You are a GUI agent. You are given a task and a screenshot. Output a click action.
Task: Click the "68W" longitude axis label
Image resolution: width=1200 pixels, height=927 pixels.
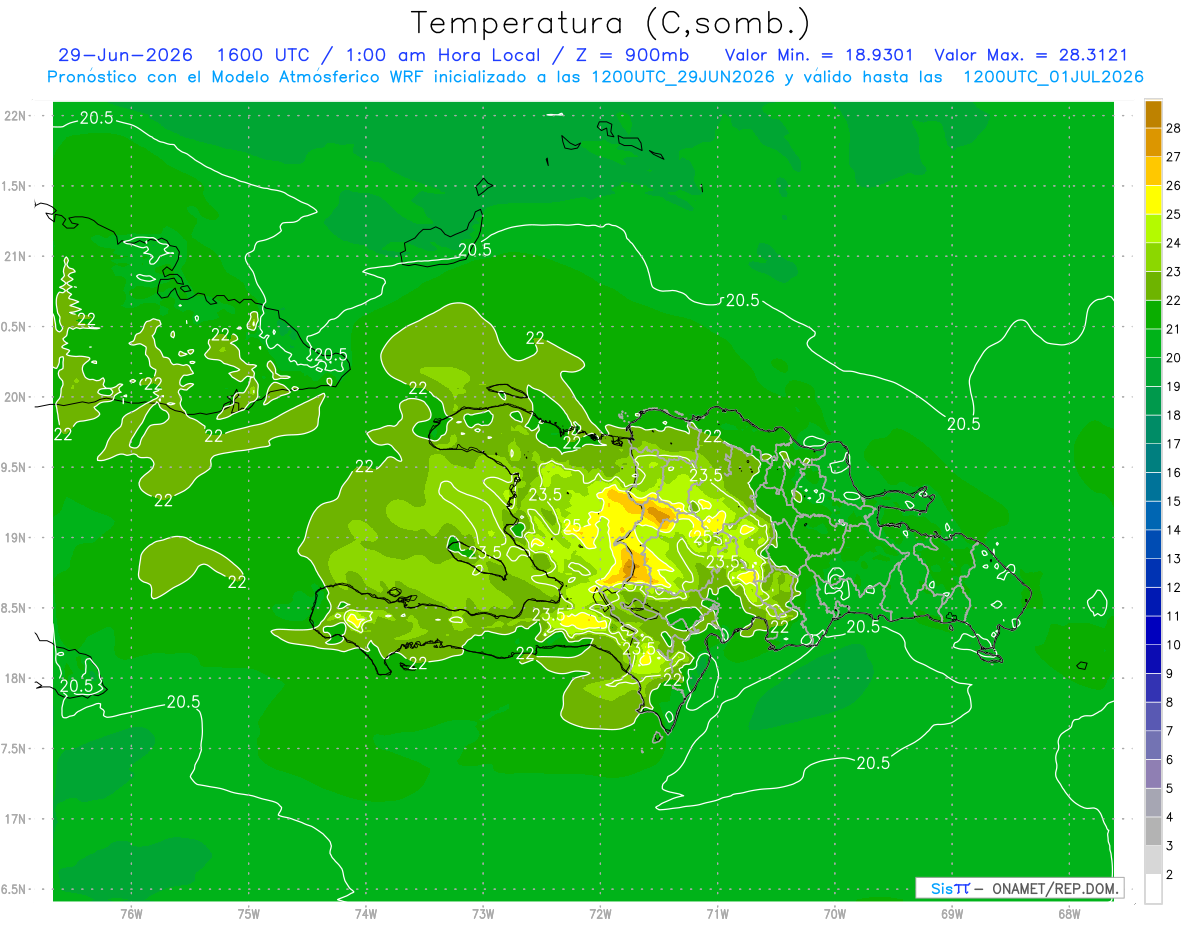point(1069,913)
